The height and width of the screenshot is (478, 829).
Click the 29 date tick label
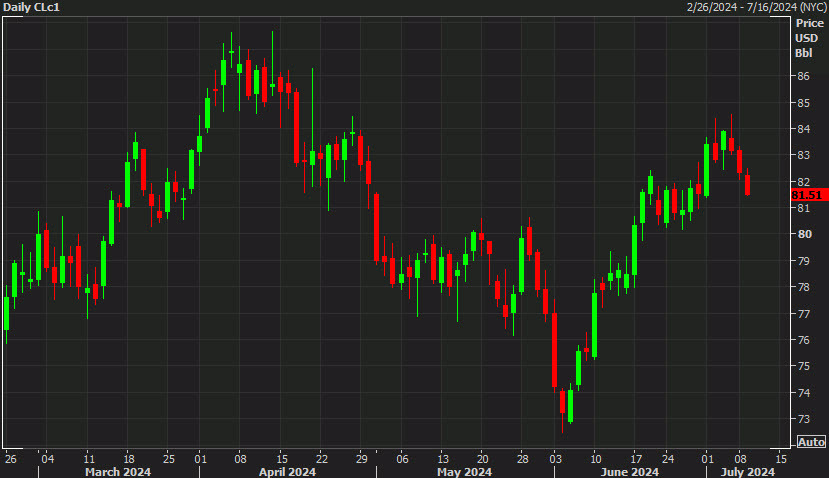(361, 458)
